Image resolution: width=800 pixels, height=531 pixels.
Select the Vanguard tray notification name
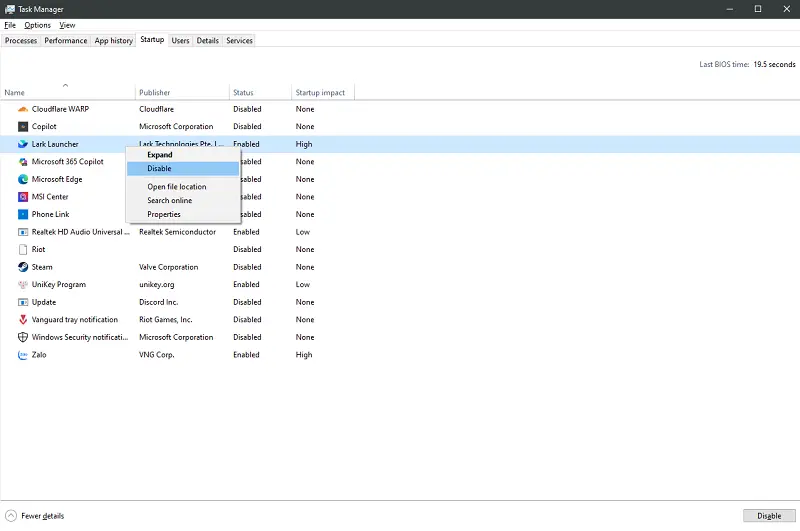[74, 320]
